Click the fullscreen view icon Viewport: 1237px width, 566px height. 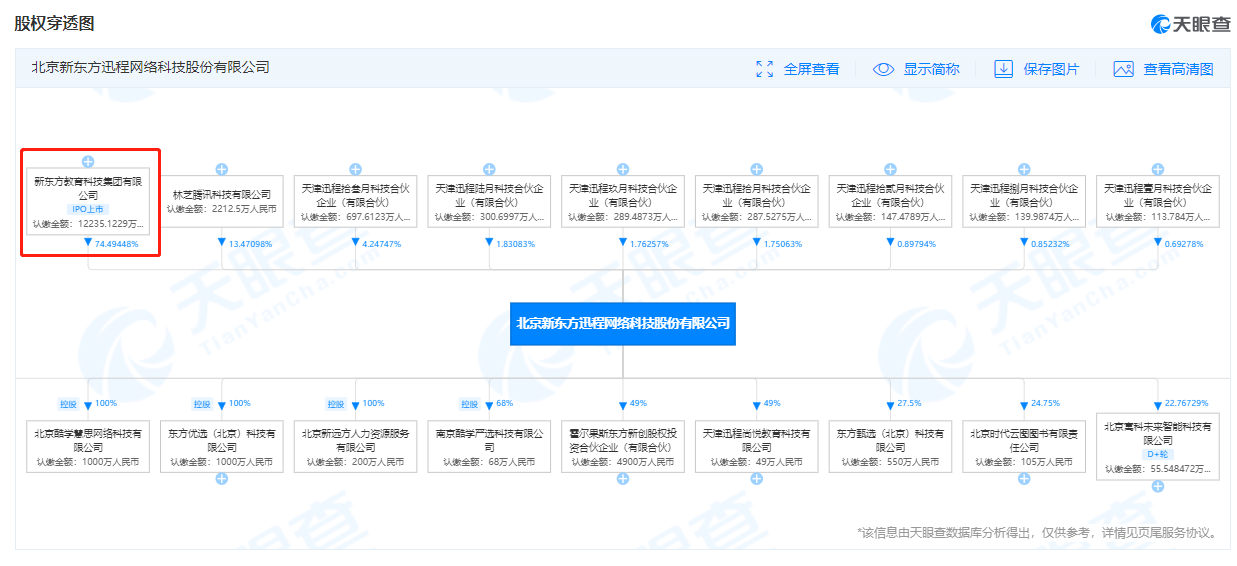tap(765, 69)
